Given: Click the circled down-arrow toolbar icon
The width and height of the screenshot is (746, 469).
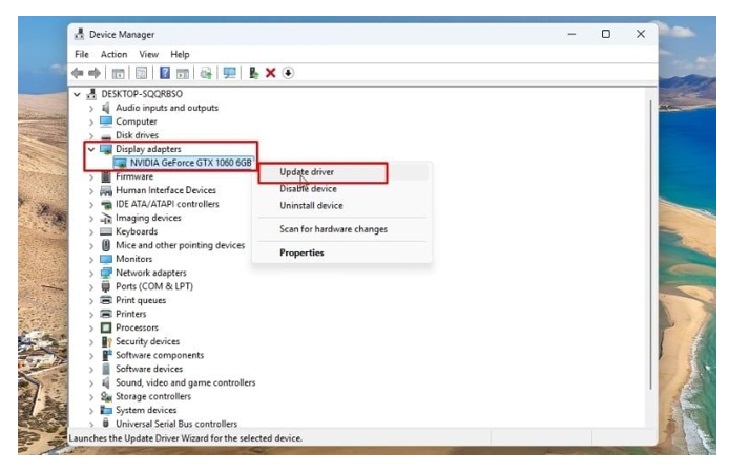Looking at the screenshot, I should coord(289,73).
